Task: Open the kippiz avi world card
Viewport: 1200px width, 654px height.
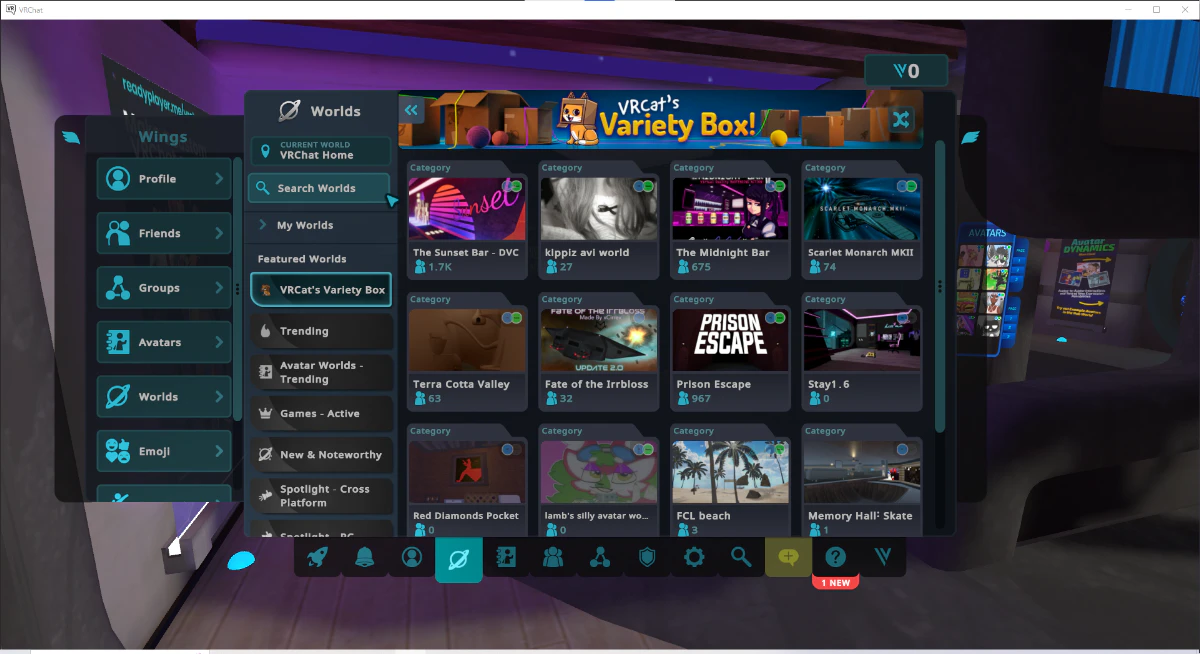Action: coord(599,219)
